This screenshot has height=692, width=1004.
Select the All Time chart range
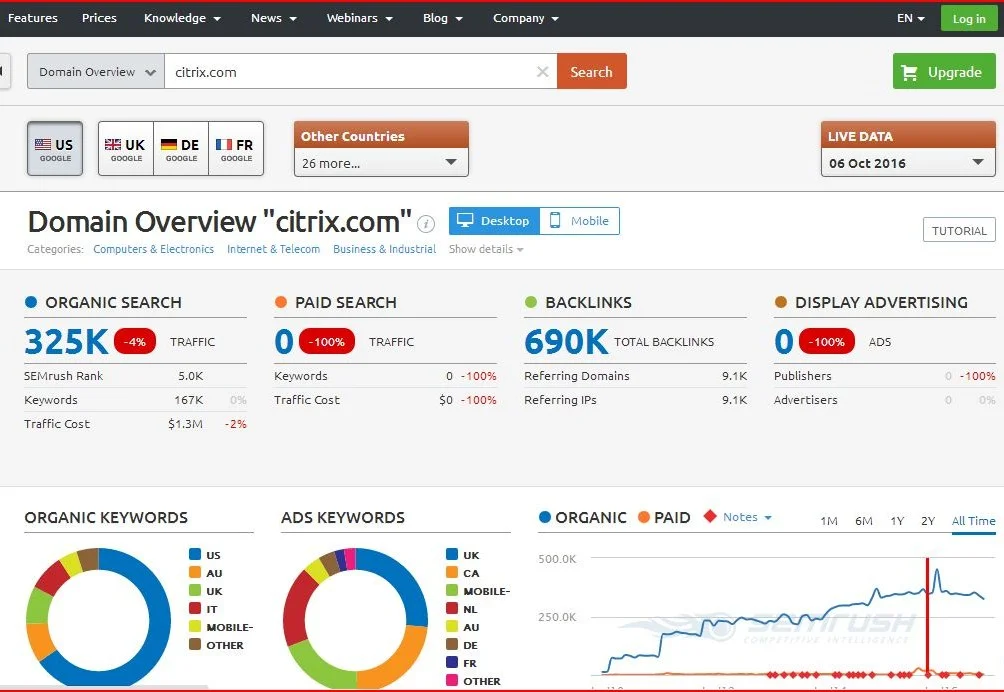tap(973, 521)
